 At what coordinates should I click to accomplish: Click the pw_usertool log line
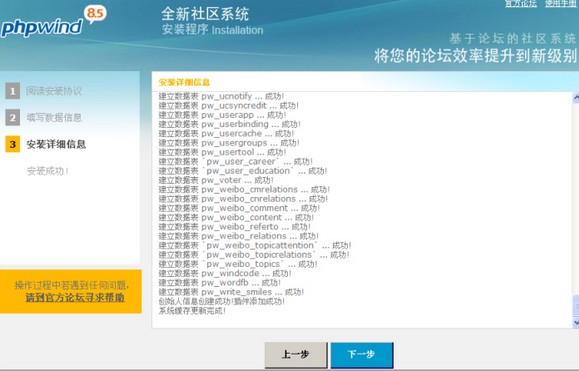222,152
